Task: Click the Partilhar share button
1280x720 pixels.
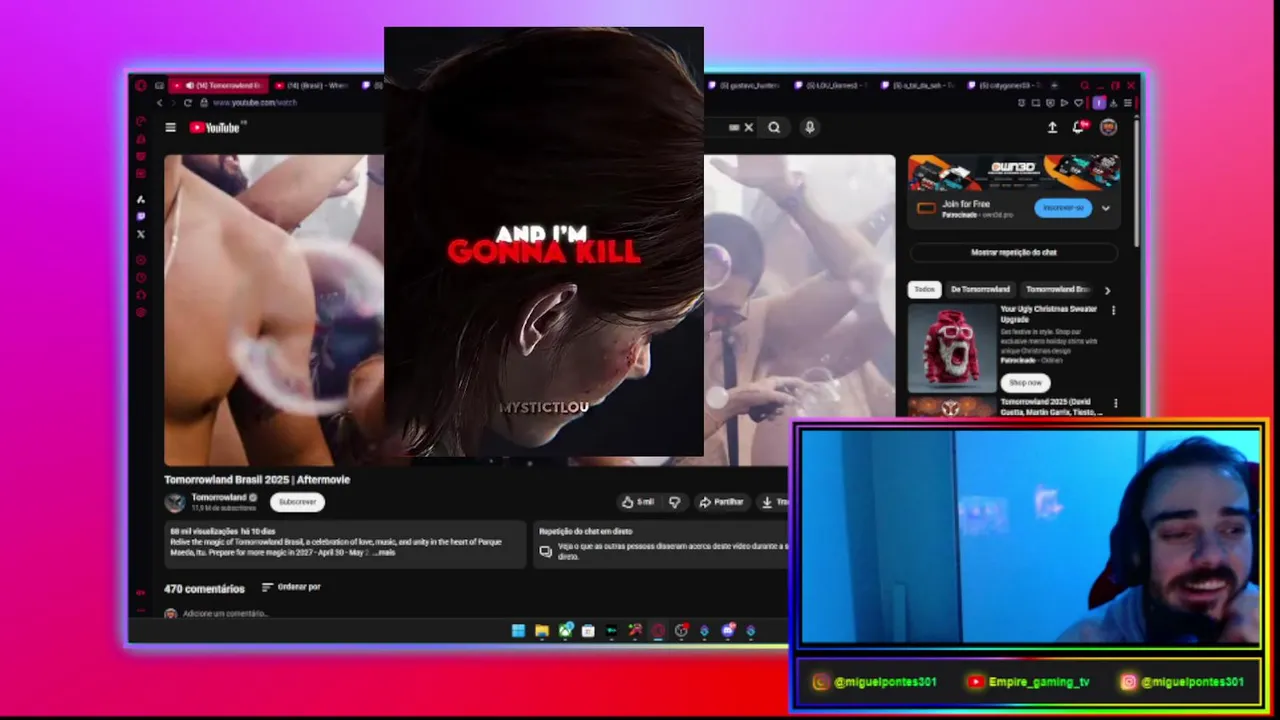Action: 721,502
